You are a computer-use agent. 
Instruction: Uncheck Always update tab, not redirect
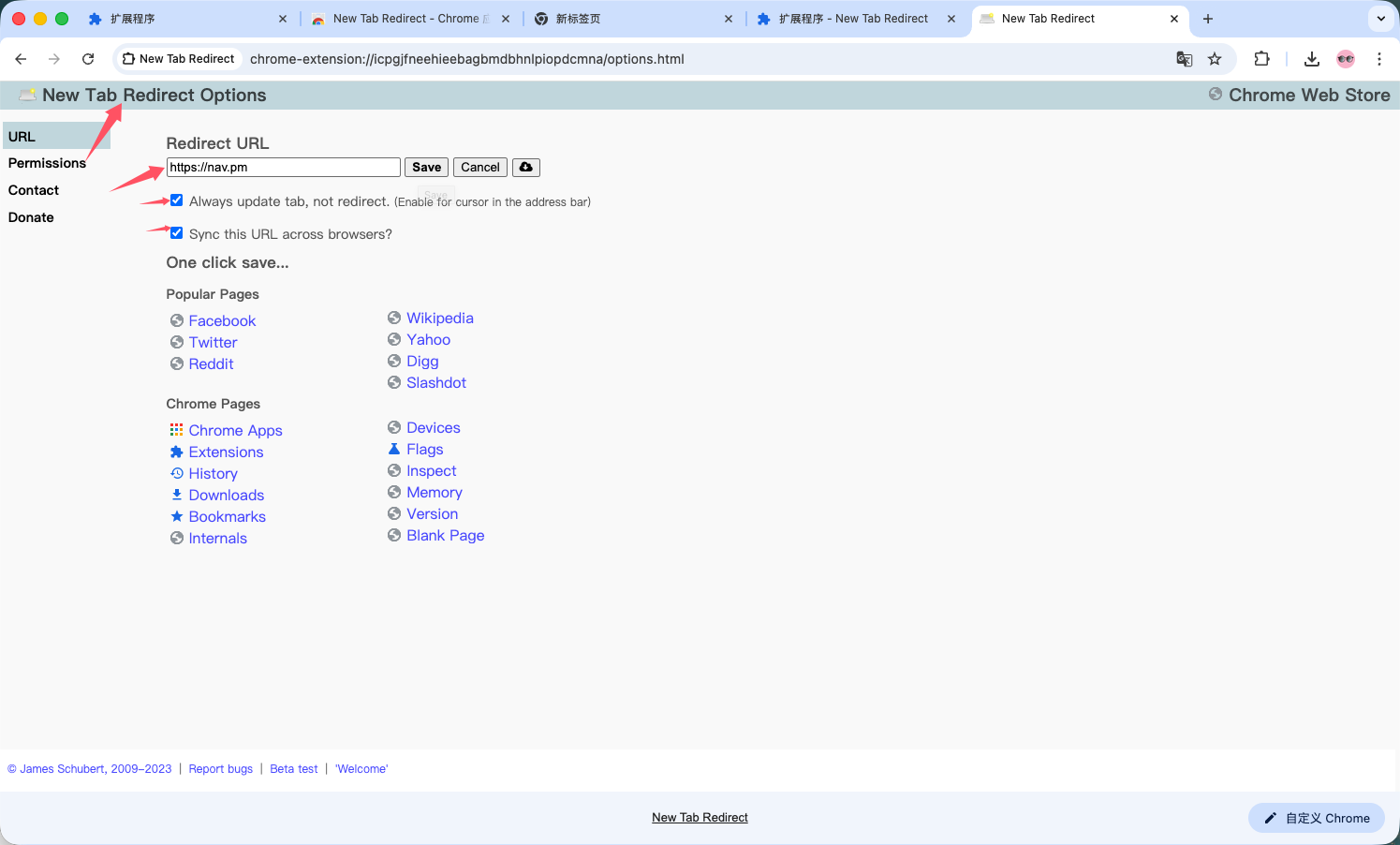tap(177, 200)
